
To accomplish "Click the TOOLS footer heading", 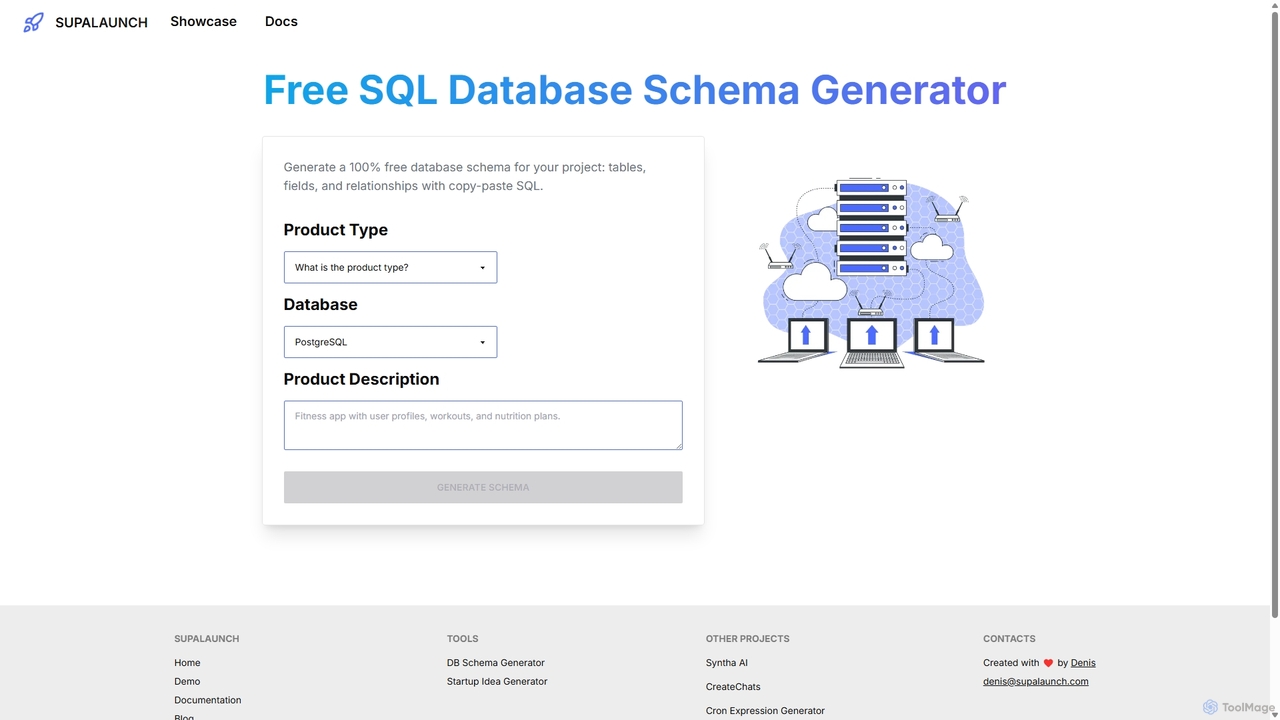I will (x=462, y=638).
